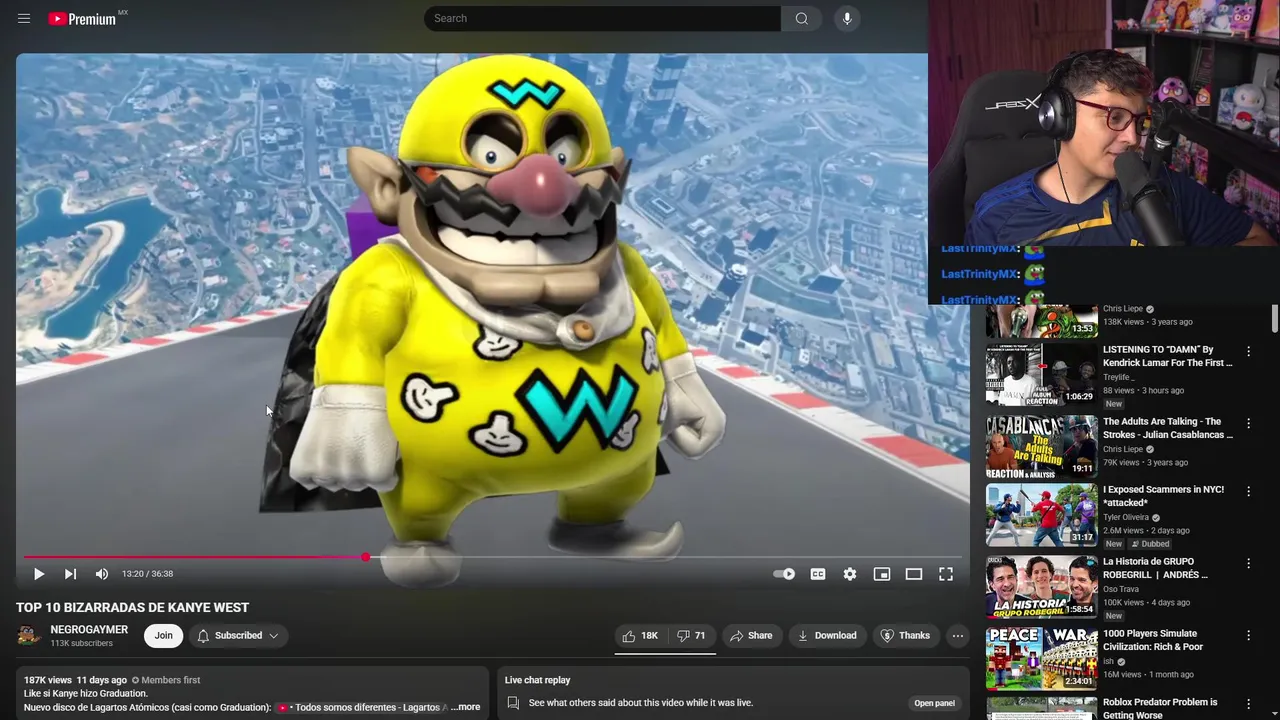Open Roblox Predator Problem video title
Image resolution: width=1280 pixels, height=720 pixels.
(1160, 709)
